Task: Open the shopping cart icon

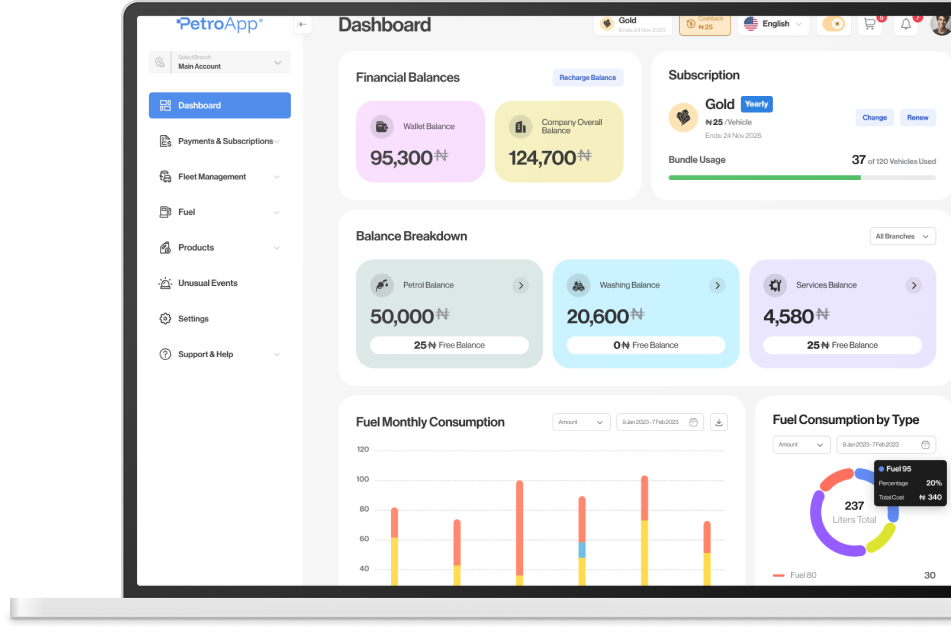Action: click(870, 24)
